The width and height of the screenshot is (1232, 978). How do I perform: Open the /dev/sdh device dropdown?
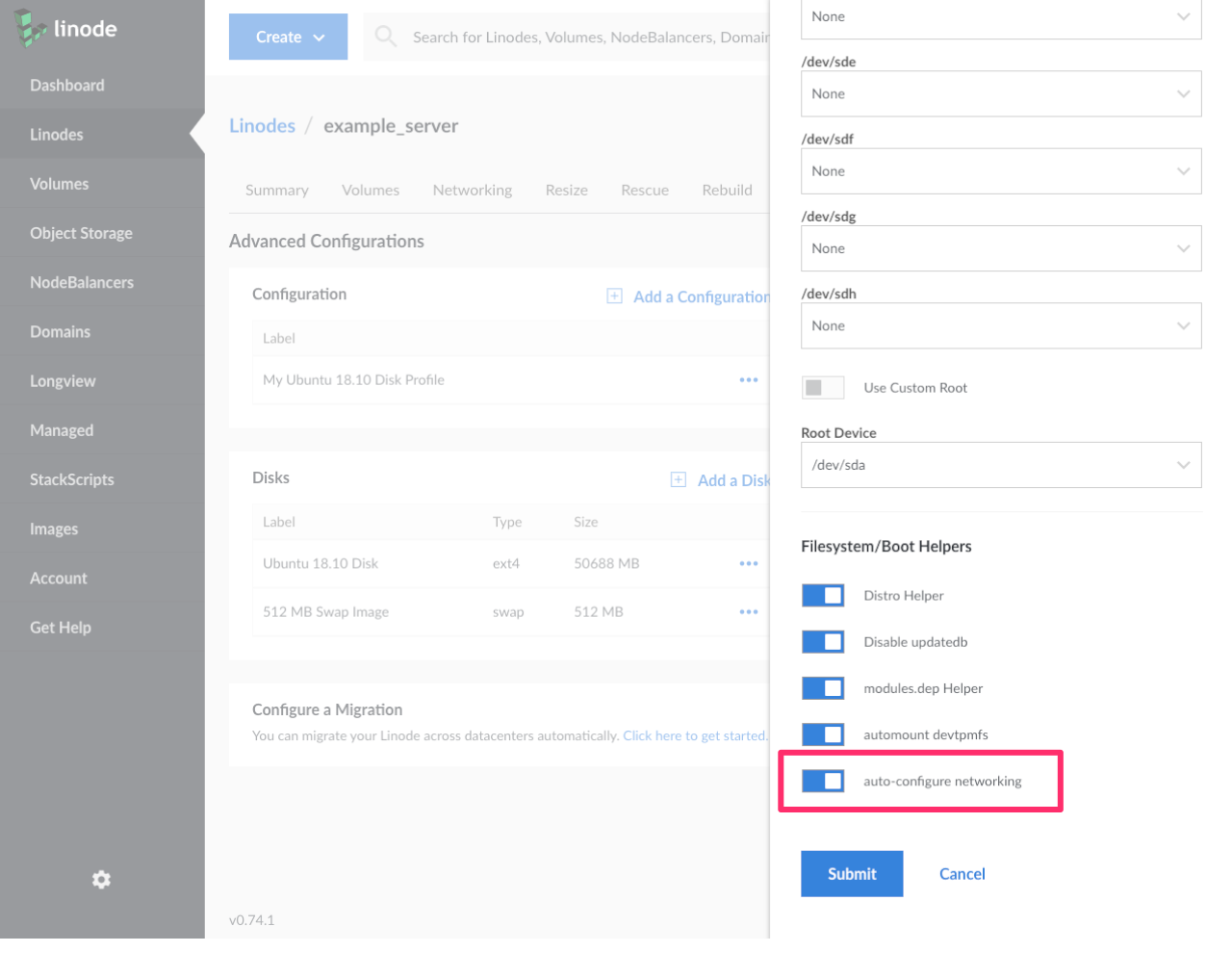click(1000, 326)
